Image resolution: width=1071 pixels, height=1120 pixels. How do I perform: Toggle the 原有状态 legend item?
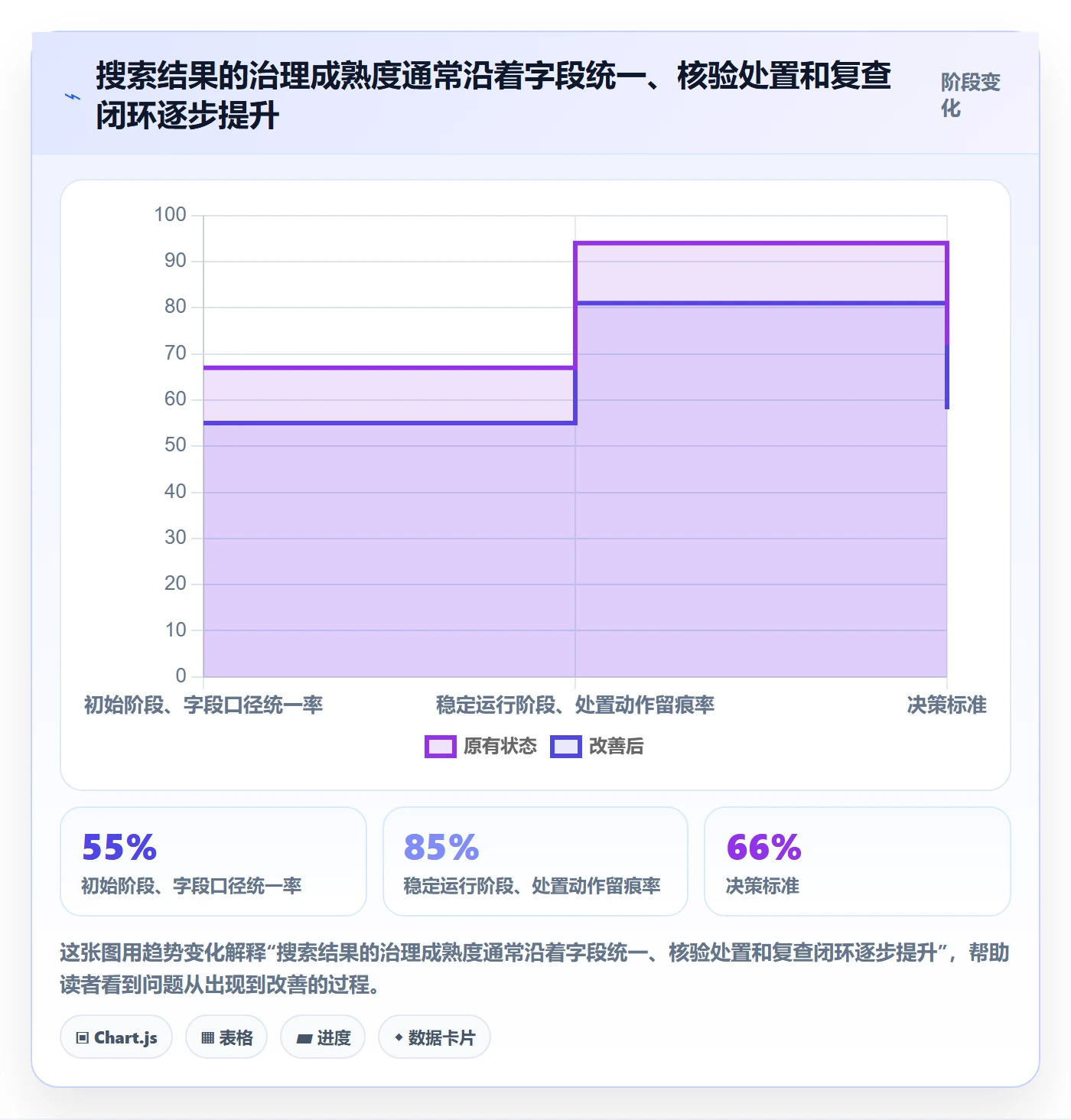481,747
